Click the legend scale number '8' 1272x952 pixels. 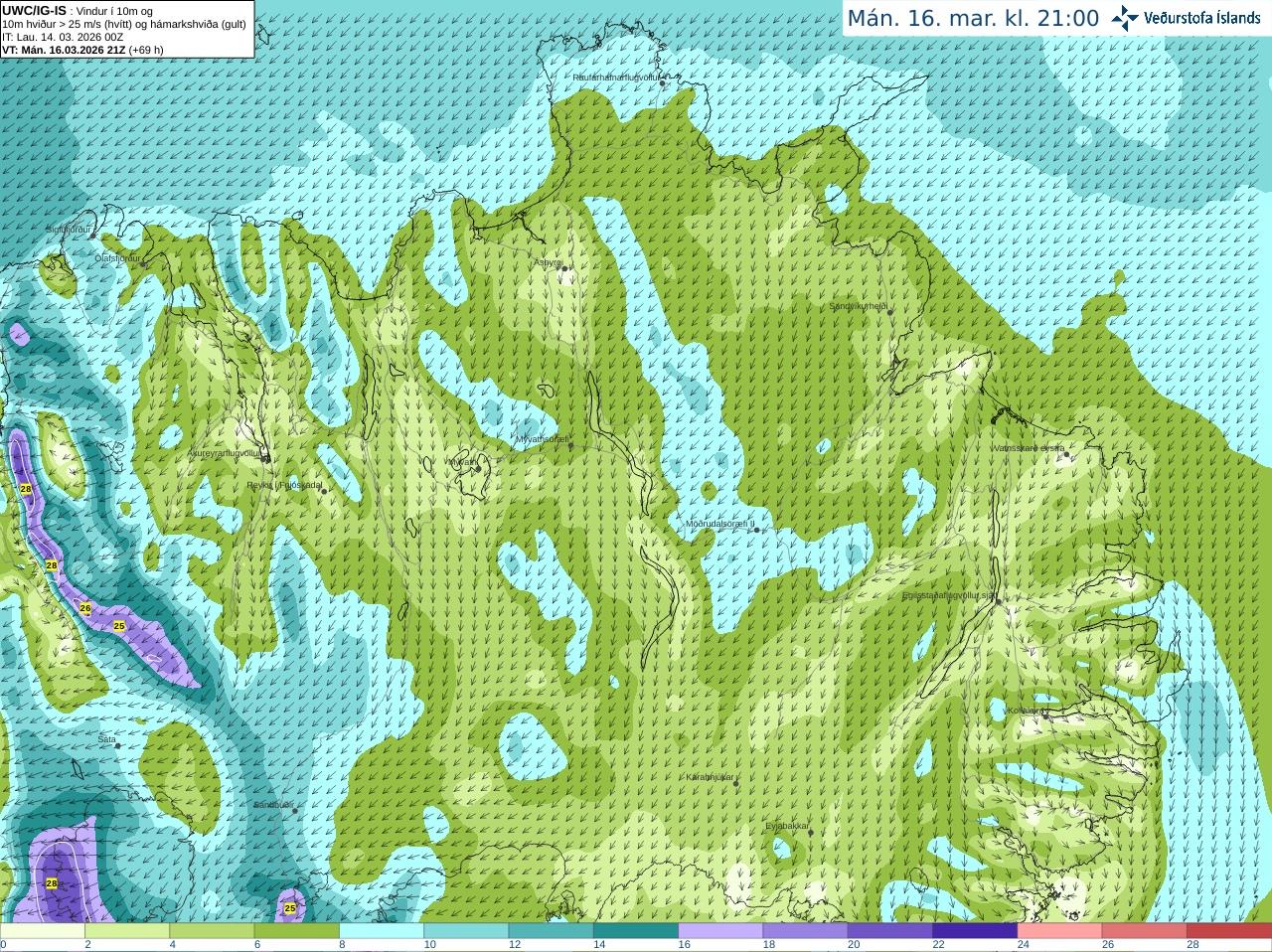[x=343, y=945]
